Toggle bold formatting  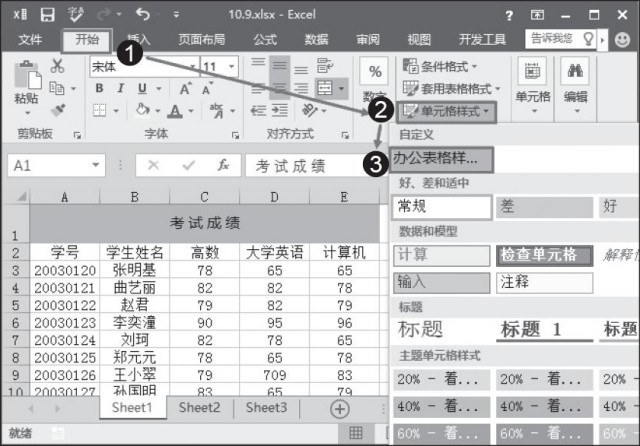coord(100,88)
